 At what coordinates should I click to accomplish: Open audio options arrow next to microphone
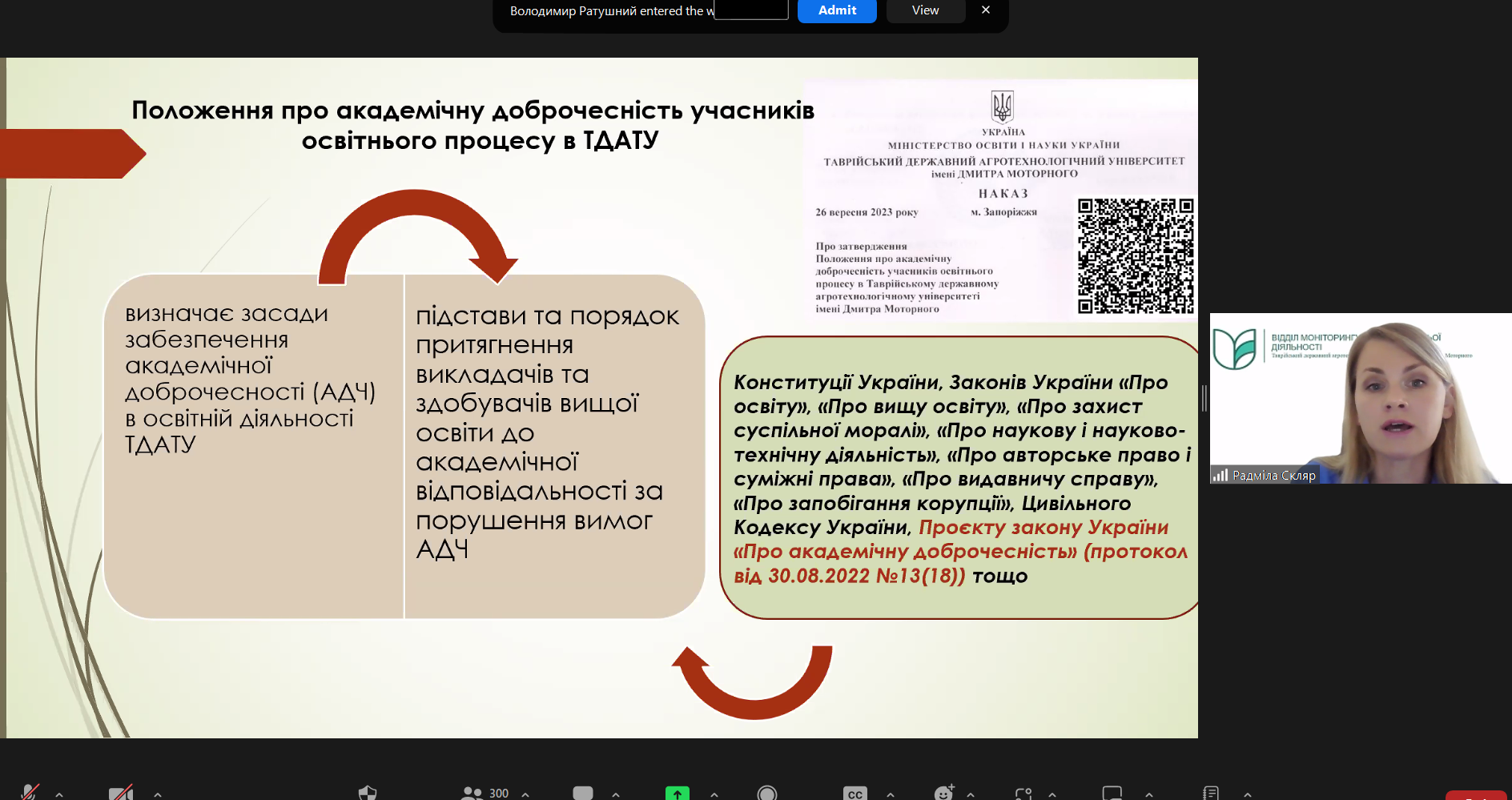click(59, 794)
